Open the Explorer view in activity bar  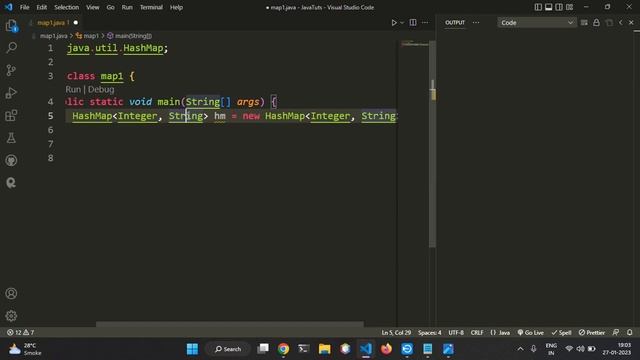point(11,26)
